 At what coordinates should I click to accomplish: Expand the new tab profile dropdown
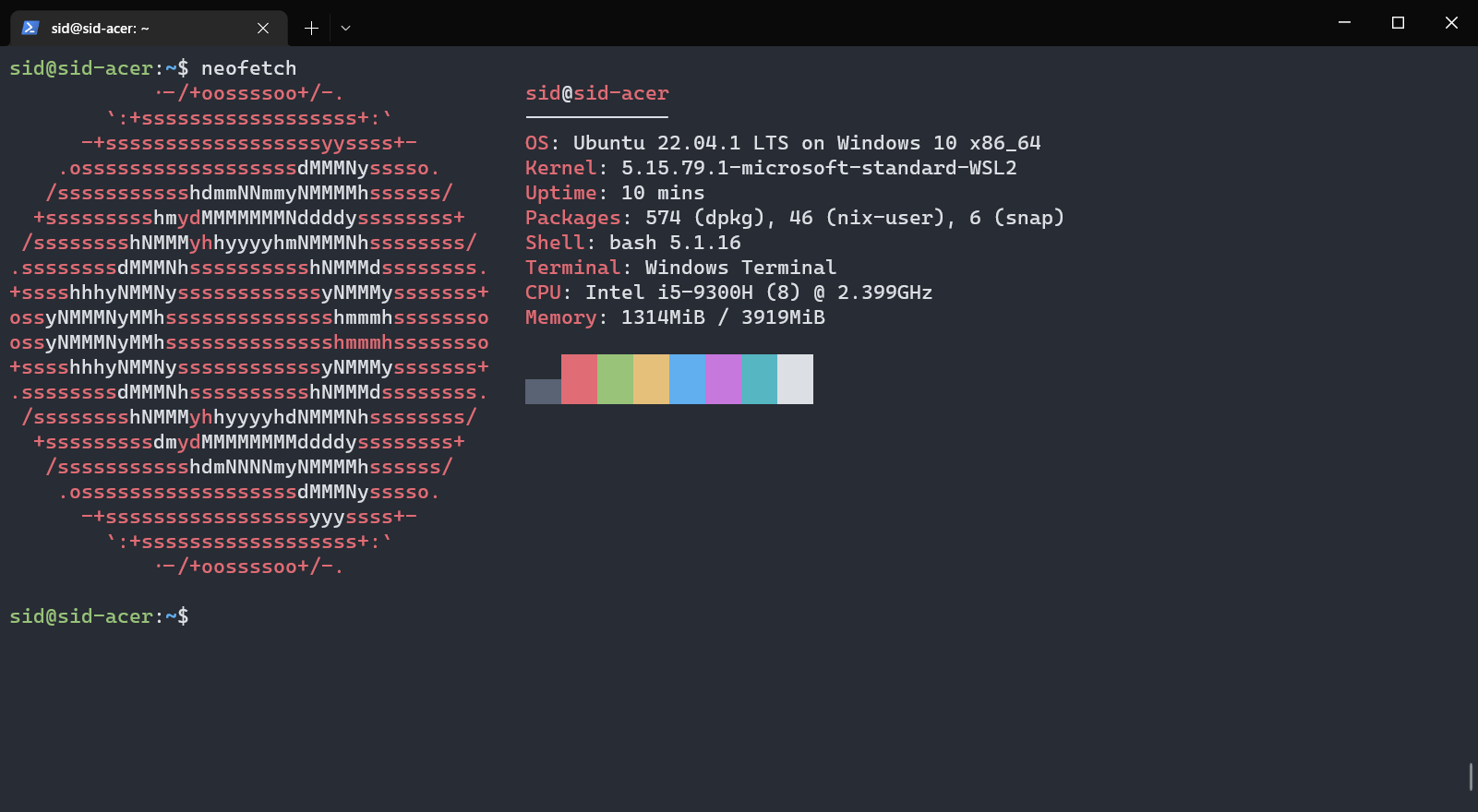[345, 29]
